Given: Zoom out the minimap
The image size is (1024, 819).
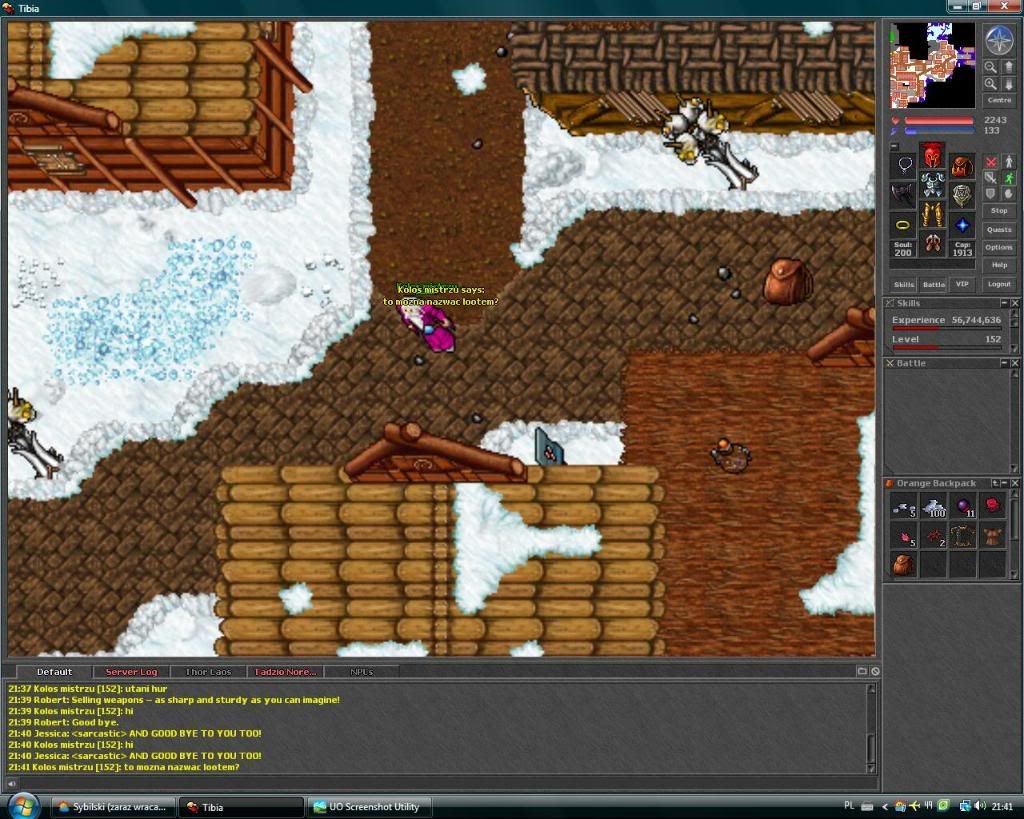Looking at the screenshot, I should click(991, 67).
